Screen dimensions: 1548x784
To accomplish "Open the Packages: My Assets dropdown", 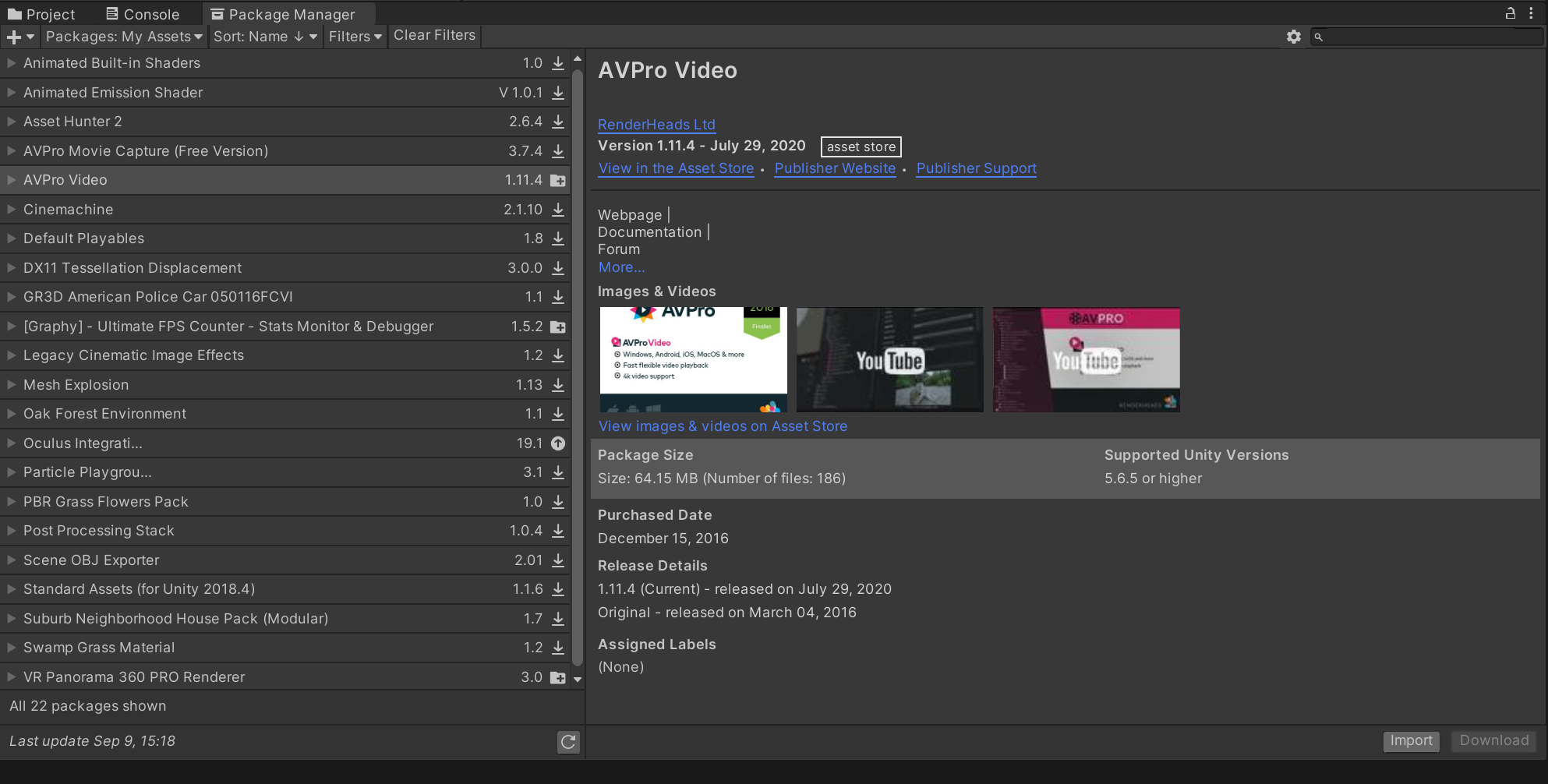I will pos(123,37).
